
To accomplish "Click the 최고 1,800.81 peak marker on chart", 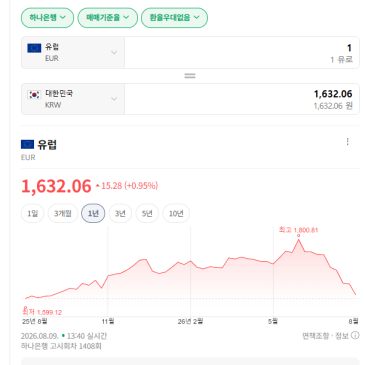I will 298,236.
